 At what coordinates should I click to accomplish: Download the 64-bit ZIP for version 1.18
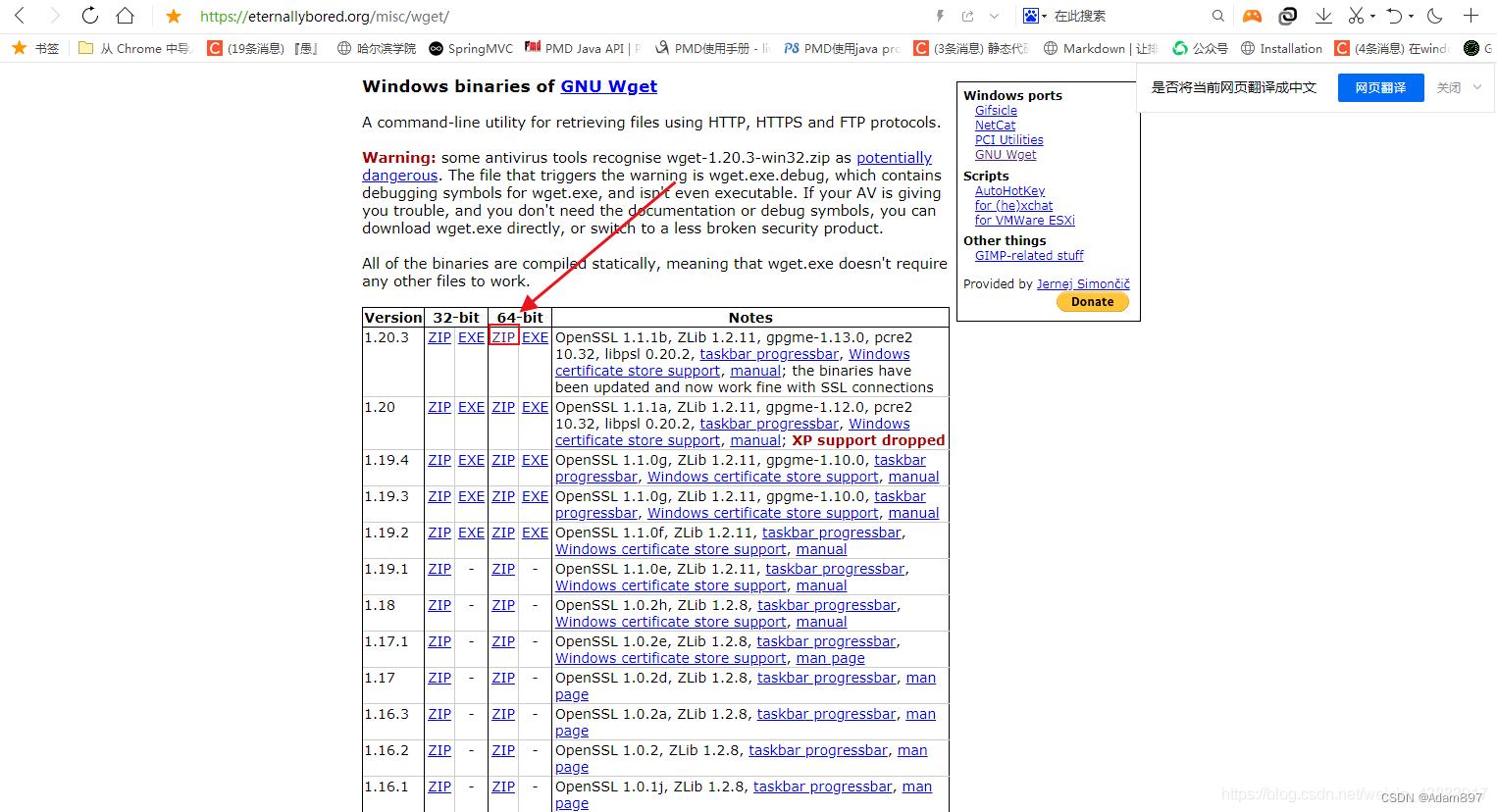pyautogui.click(x=503, y=605)
